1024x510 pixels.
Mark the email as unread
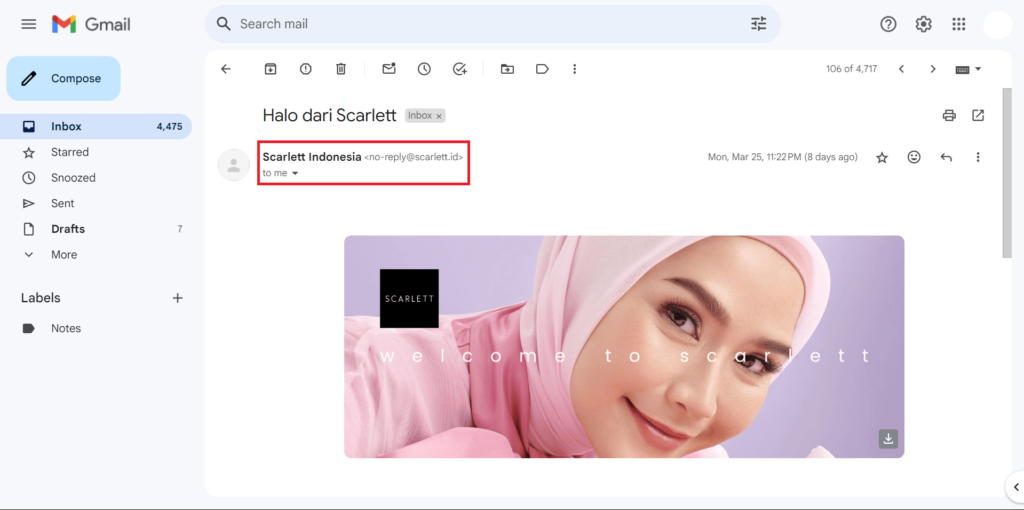click(x=389, y=68)
